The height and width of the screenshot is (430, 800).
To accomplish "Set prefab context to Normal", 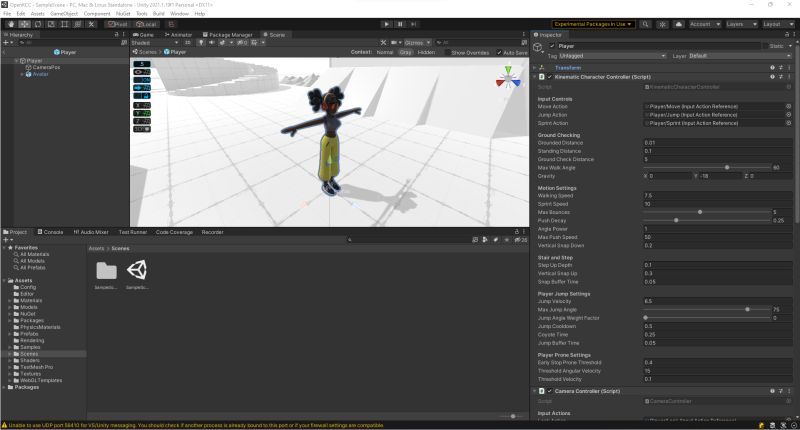I will pyautogui.click(x=385, y=53).
